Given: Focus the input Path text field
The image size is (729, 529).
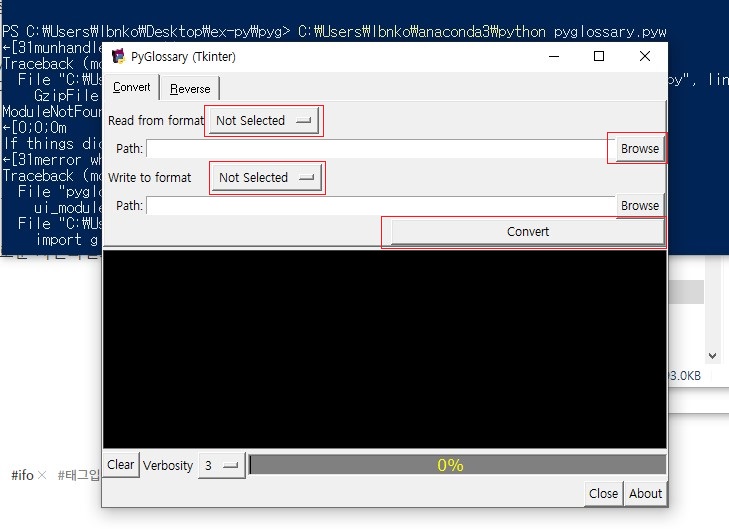Looking at the screenshot, I should [x=380, y=149].
